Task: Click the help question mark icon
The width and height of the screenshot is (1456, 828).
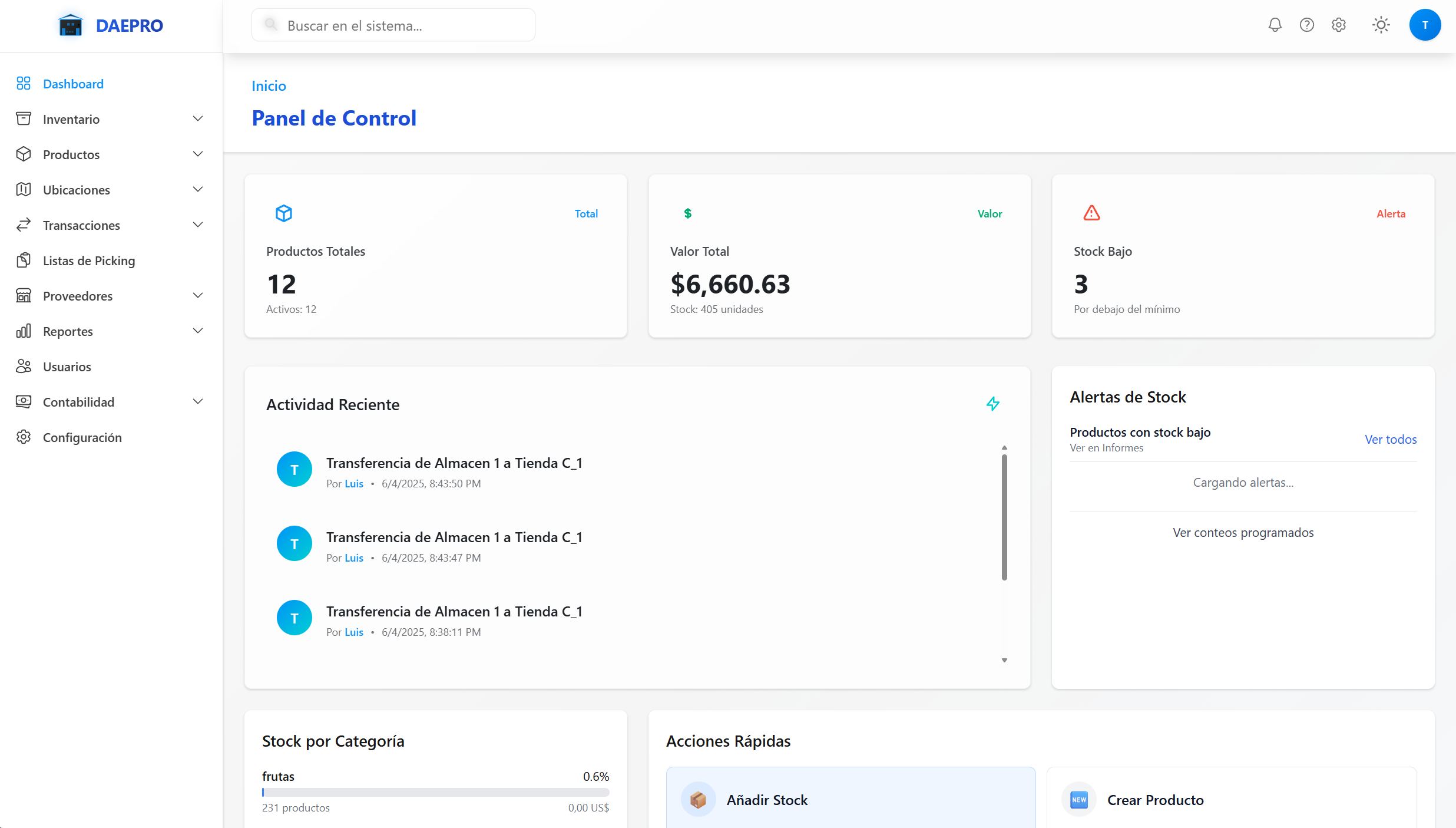Action: (1306, 25)
